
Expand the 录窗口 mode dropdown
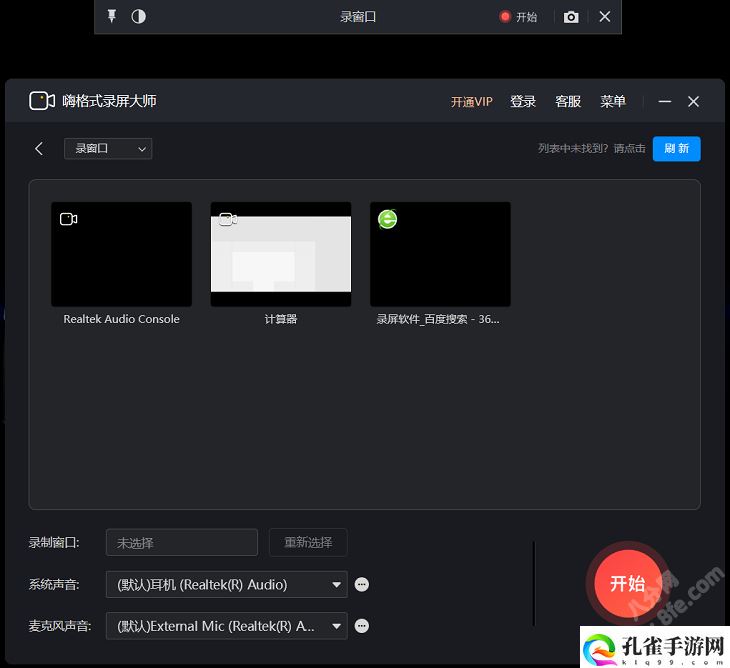(x=108, y=148)
